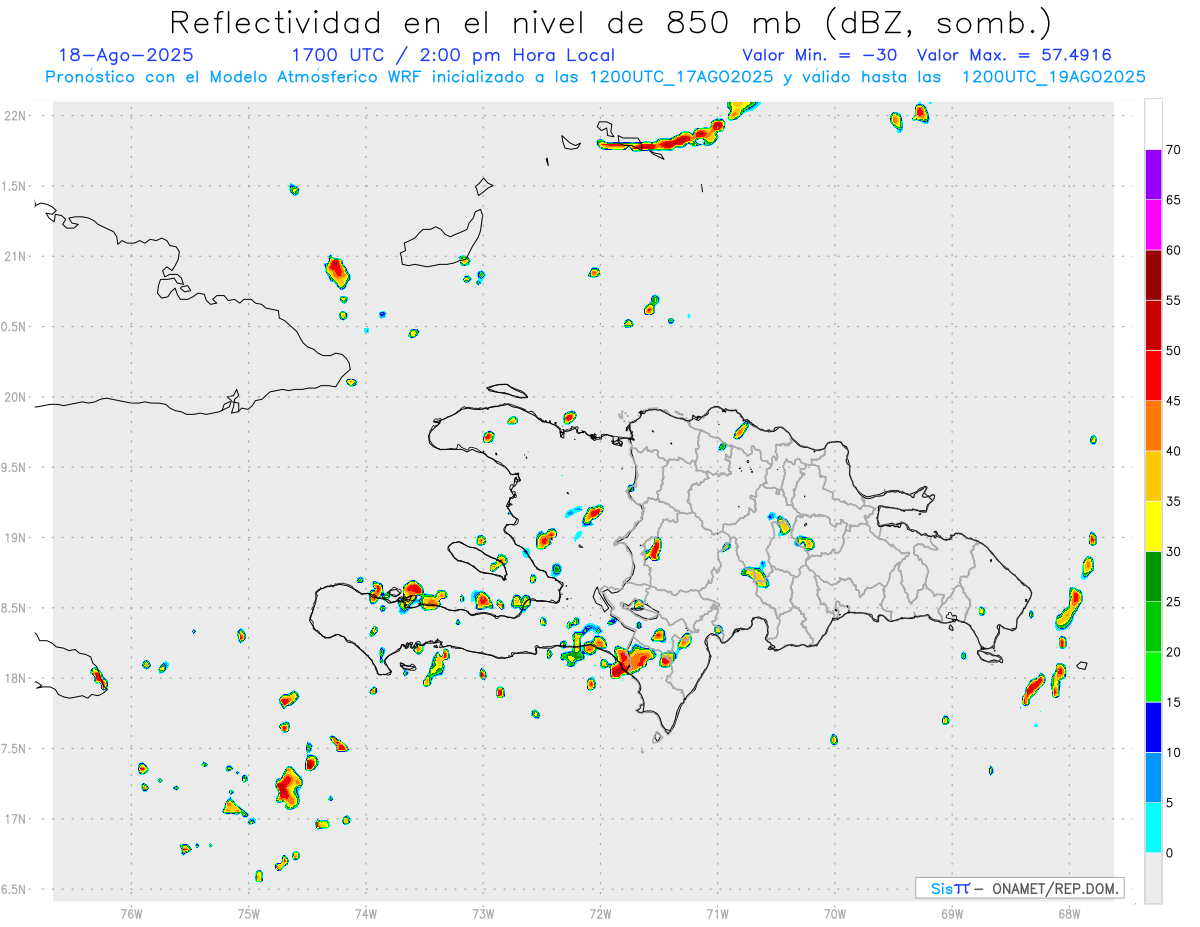Click the '72W' longitude label
Screen dimensions: 1200x927
click(600, 913)
